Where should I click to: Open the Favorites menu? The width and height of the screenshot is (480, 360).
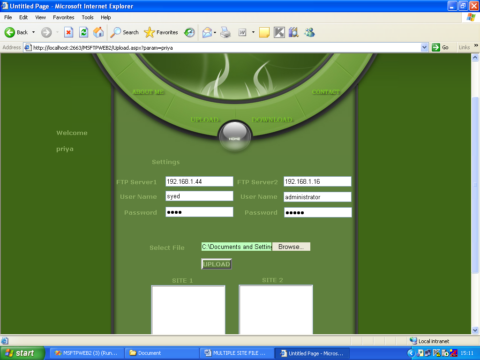click(x=63, y=17)
